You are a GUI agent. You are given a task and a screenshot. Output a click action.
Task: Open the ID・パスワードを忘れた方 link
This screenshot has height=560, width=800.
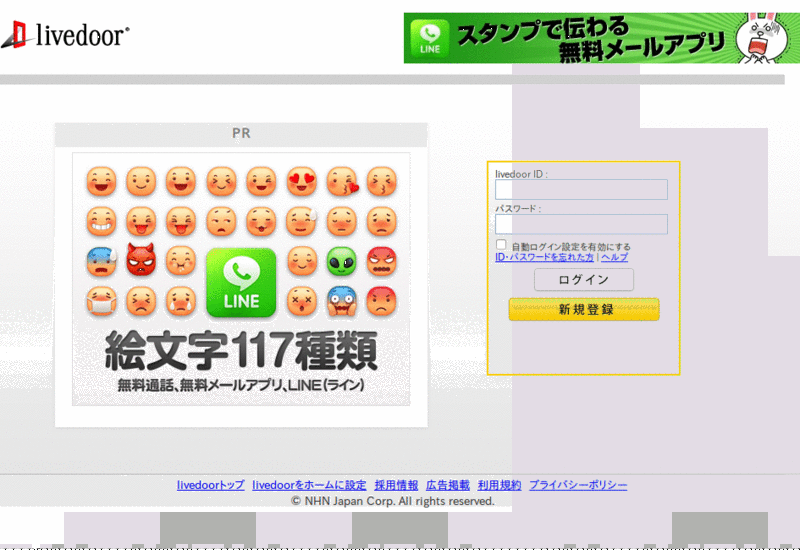[x=544, y=257]
